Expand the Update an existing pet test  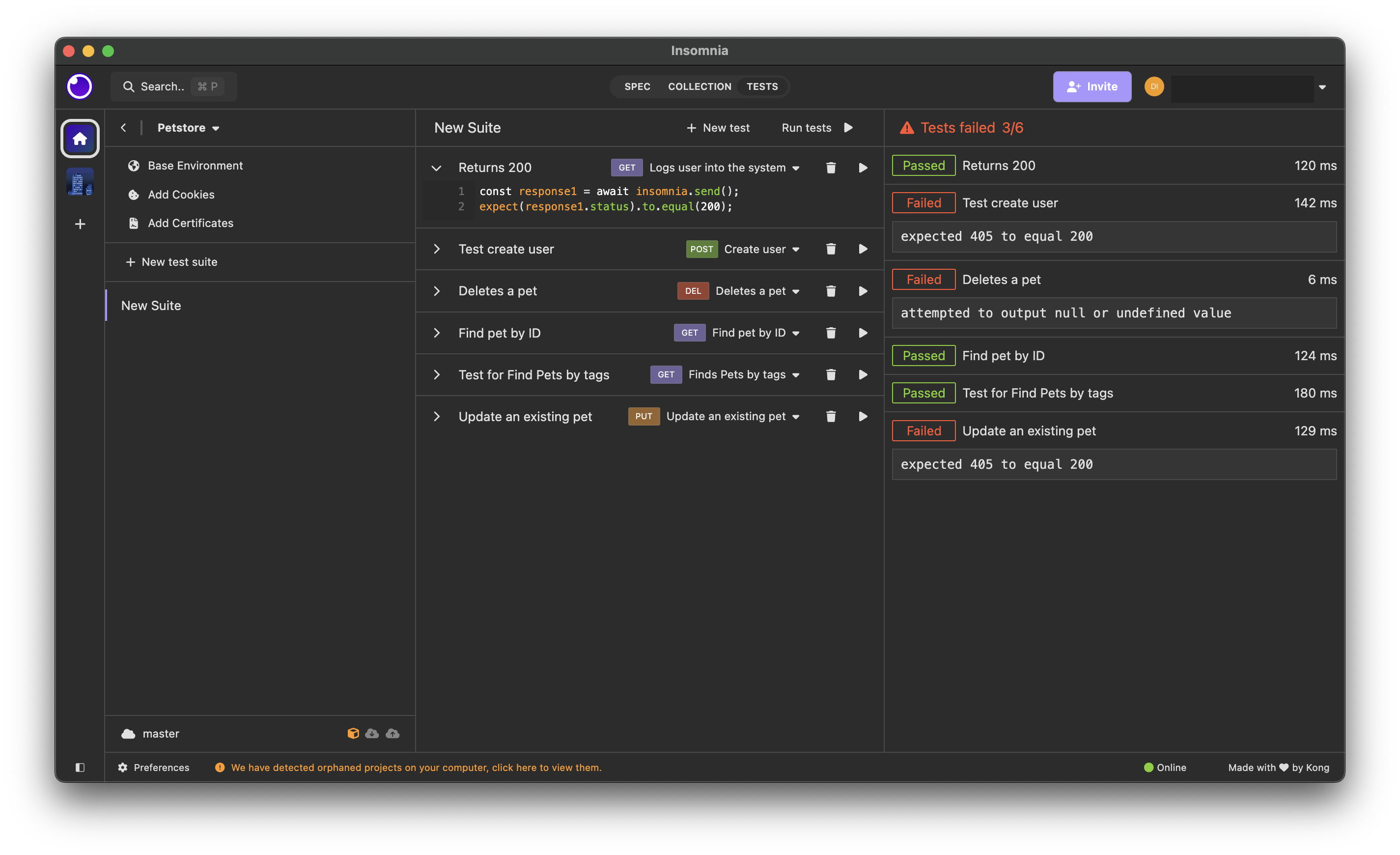pos(436,416)
